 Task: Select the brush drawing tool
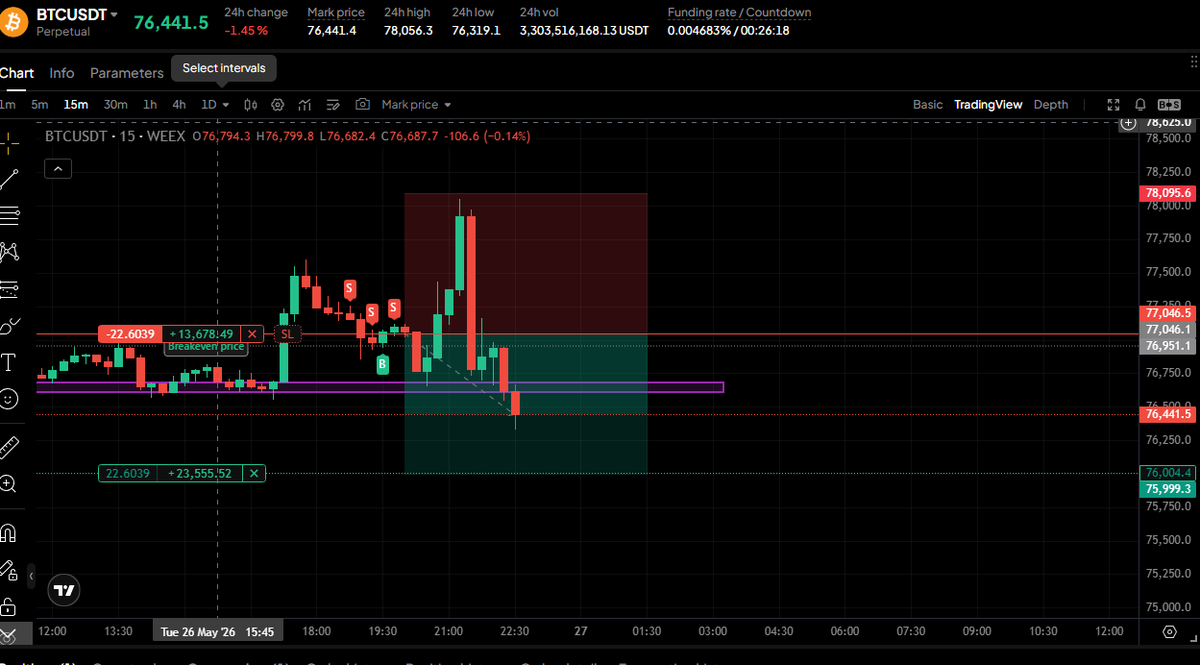coord(8,325)
